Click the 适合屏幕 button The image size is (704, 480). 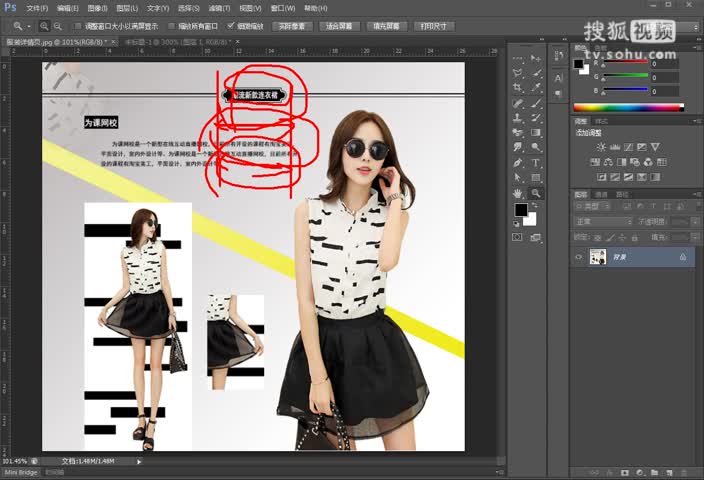339,26
